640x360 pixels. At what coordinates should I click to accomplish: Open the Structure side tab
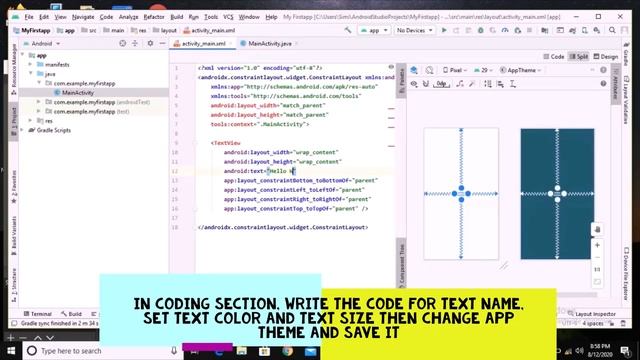click(x=13, y=284)
